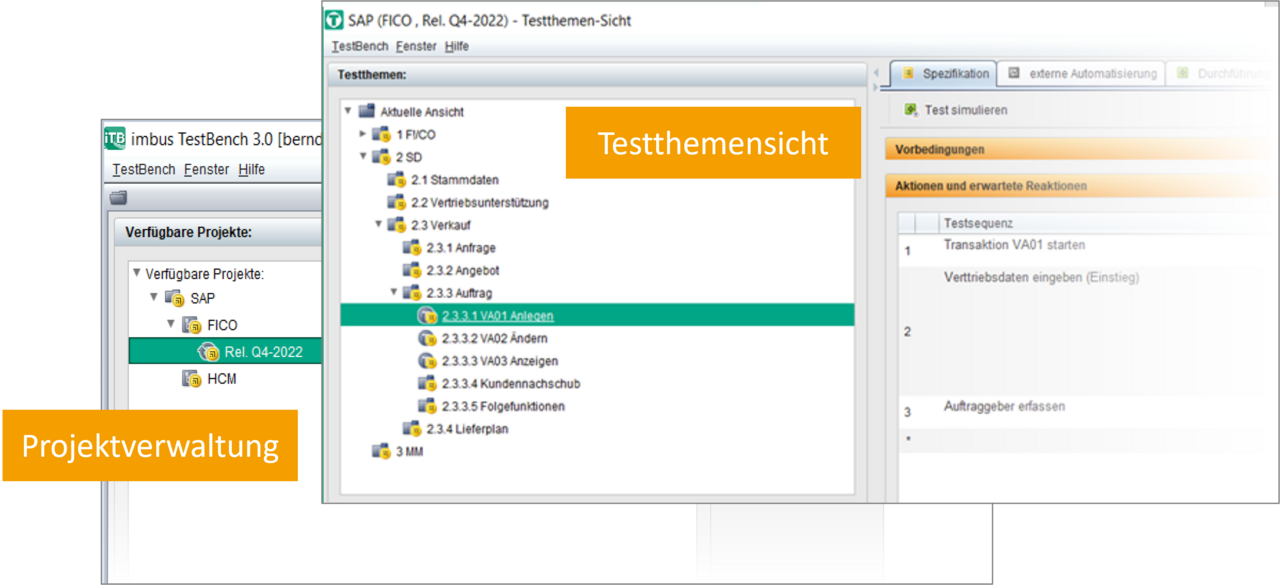The width and height of the screenshot is (1280, 585).
Task: Click the FICO icon in the project tree
Action: [x=191, y=325]
